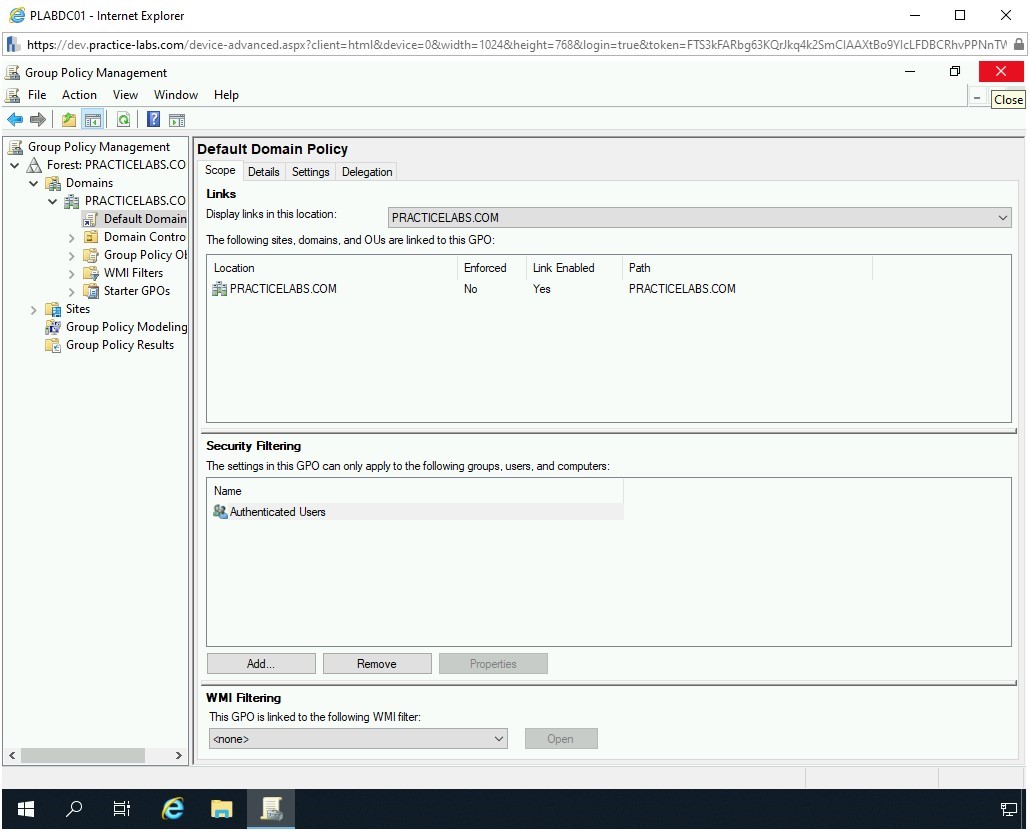Collapse the Domains tree node

point(34,183)
